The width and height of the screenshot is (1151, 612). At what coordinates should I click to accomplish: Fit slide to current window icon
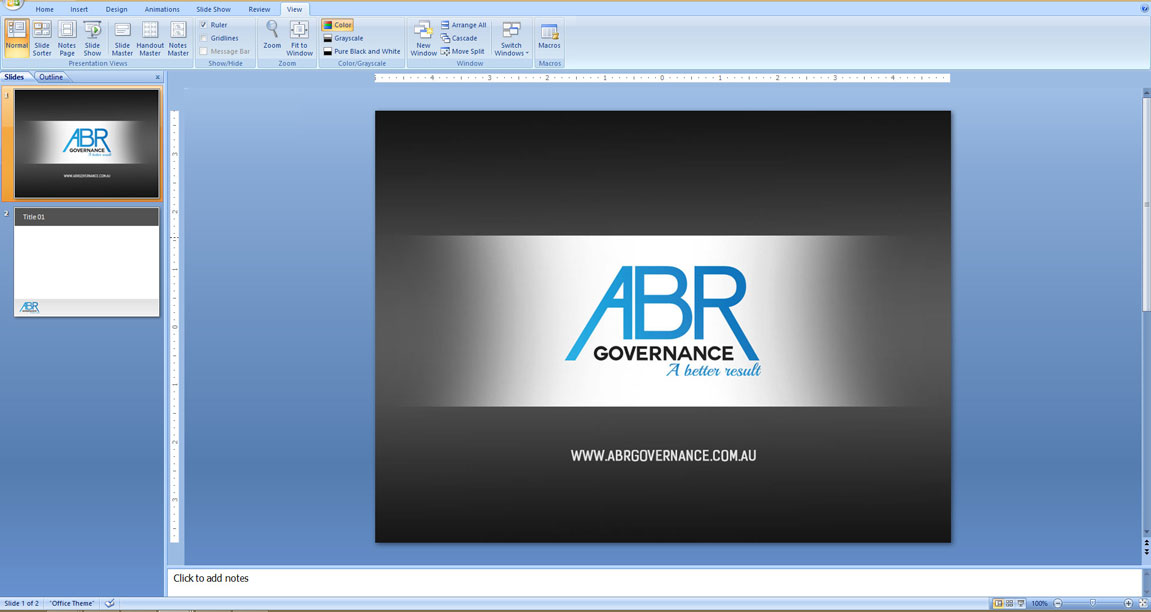(x=1142, y=603)
